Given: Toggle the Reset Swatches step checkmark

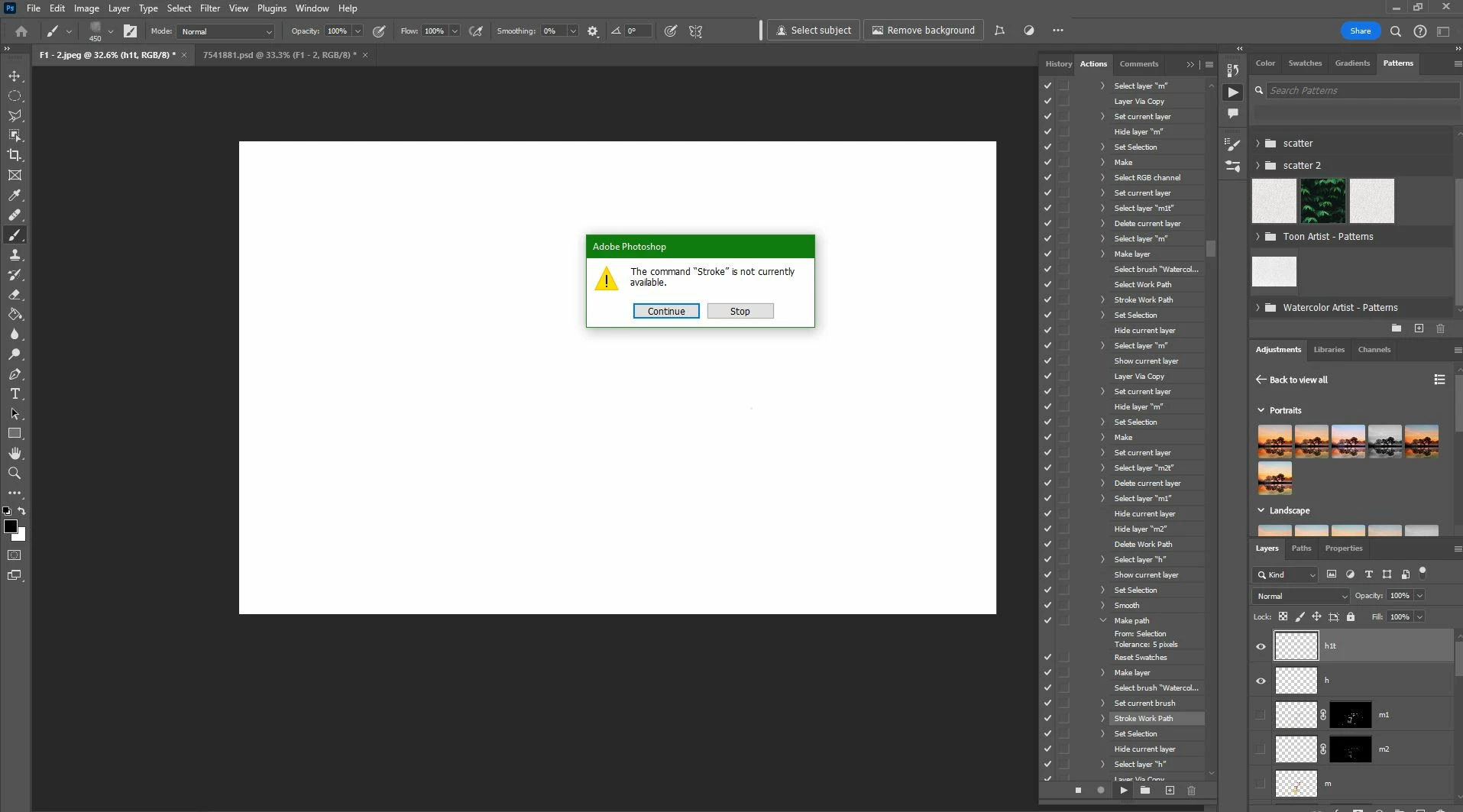Looking at the screenshot, I should pos(1047,657).
